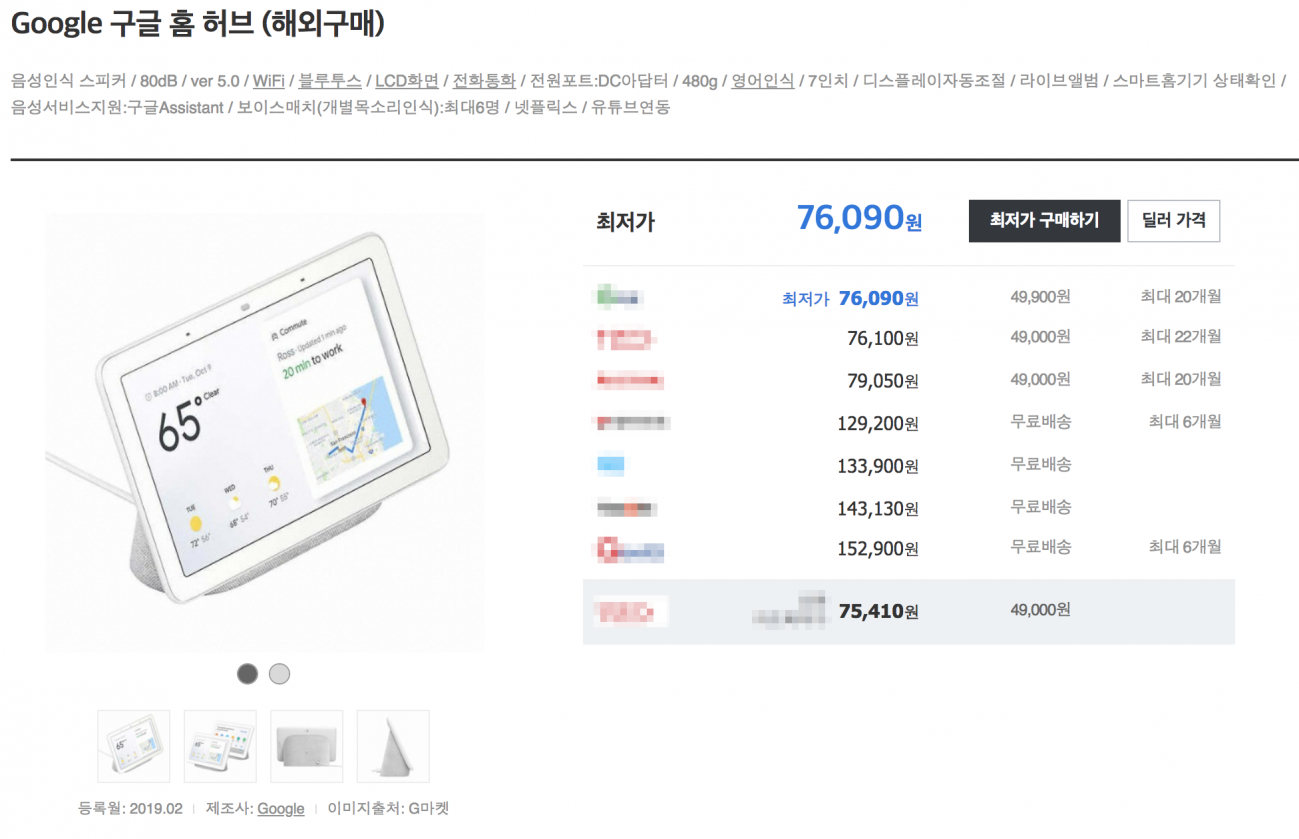Click the 최저가 구매하기 button
1299x839 pixels.
[x=1043, y=221]
